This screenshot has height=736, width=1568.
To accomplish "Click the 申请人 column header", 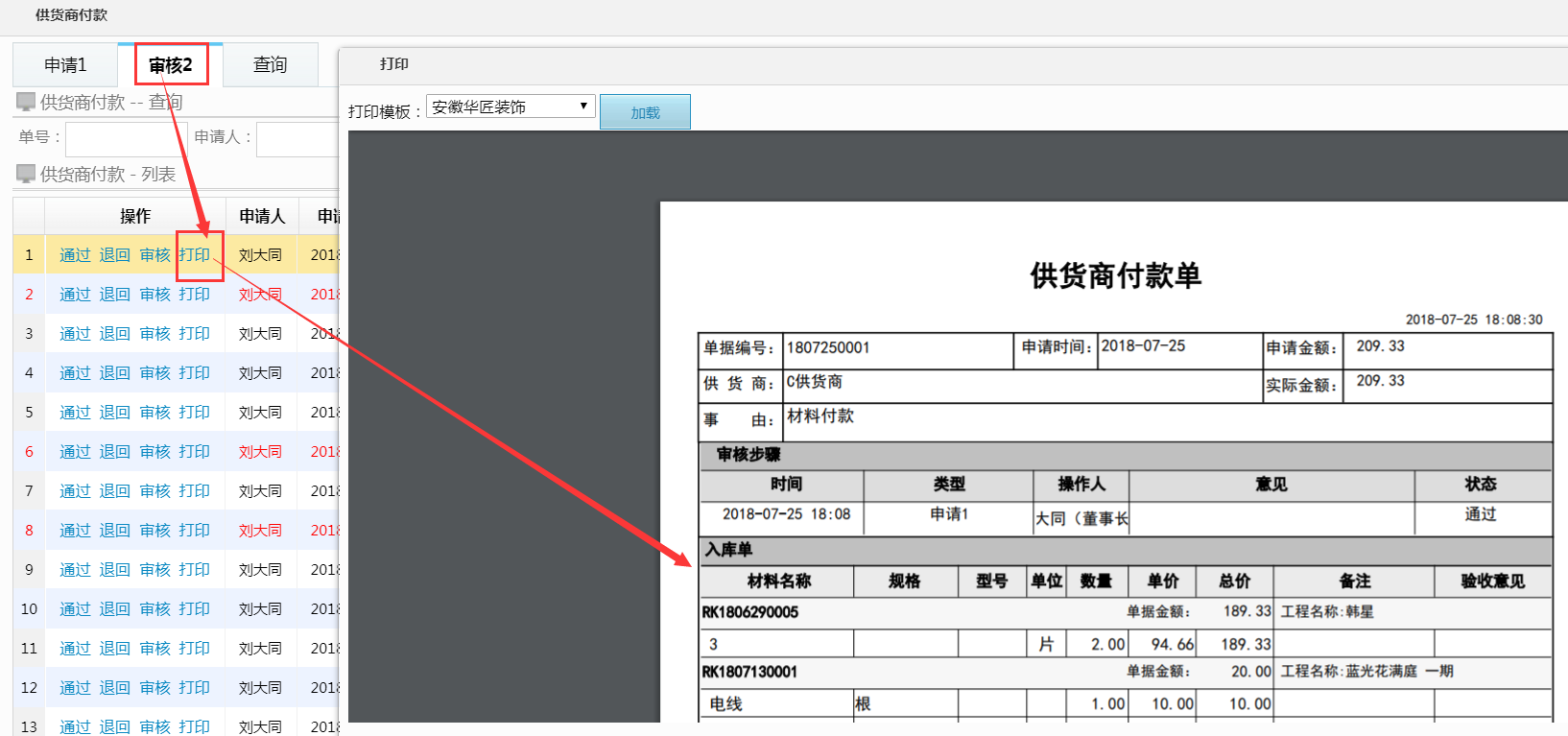I will pyautogui.click(x=262, y=216).
